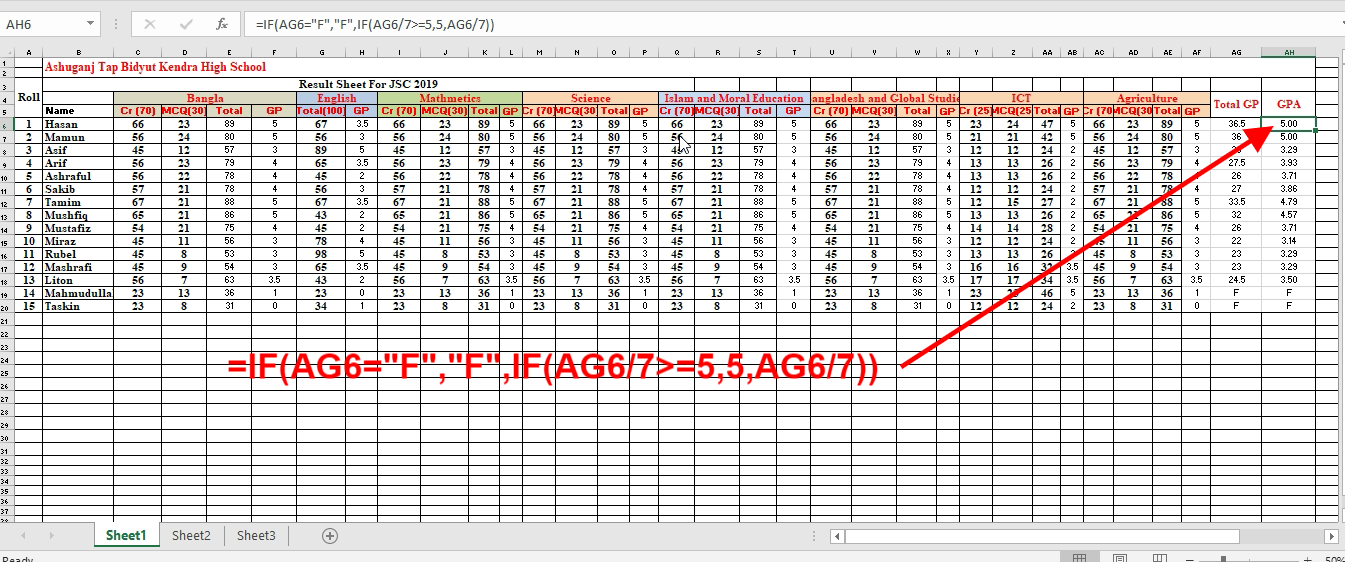Click the 'Mathmetics' subject header

(x=450, y=98)
